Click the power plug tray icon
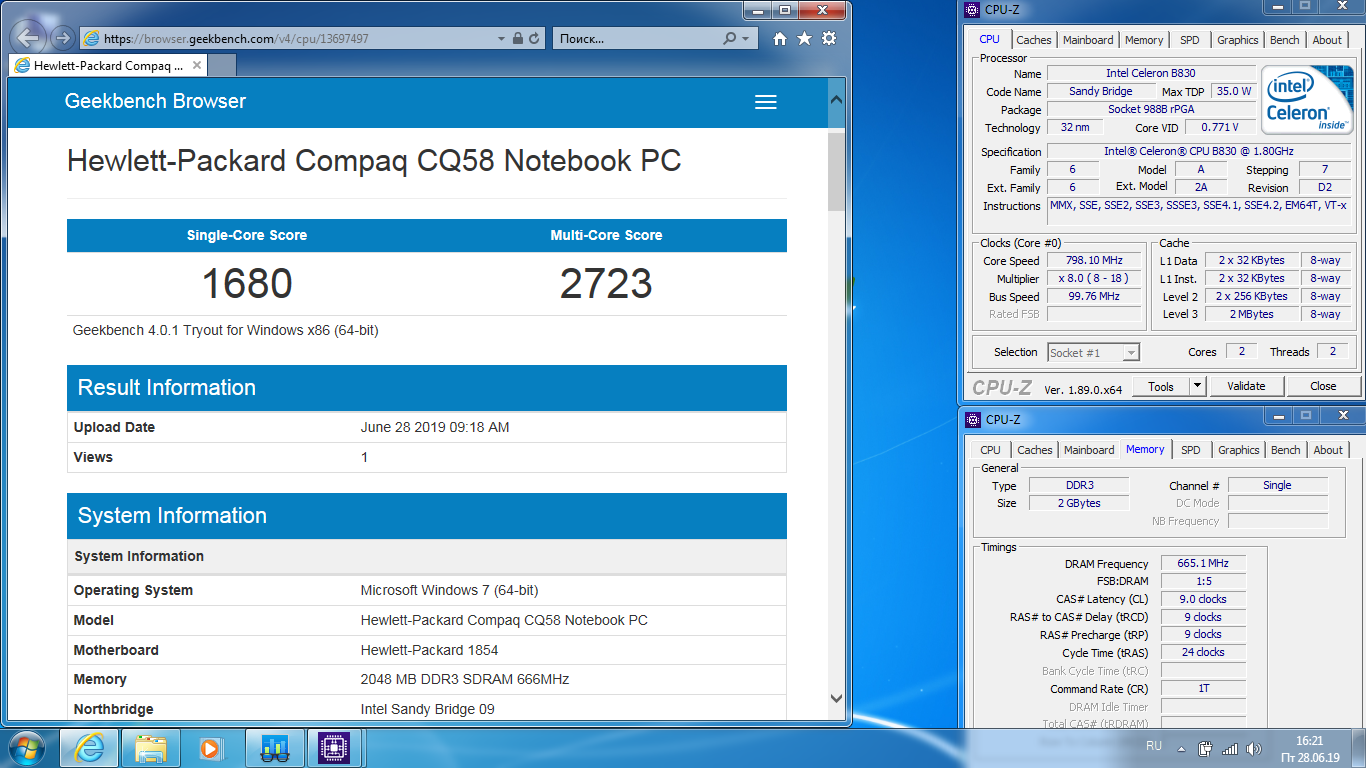 pyautogui.click(x=1206, y=748)
